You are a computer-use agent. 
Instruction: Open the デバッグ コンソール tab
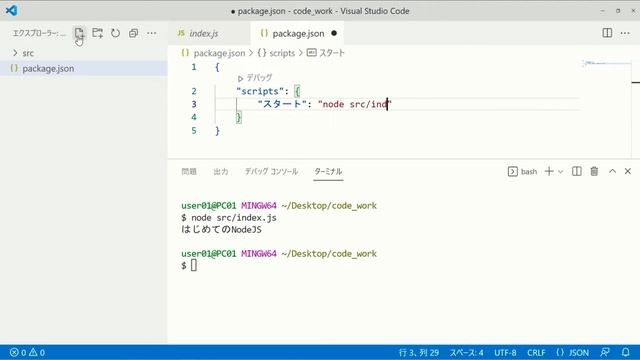[x=271, y=171]
